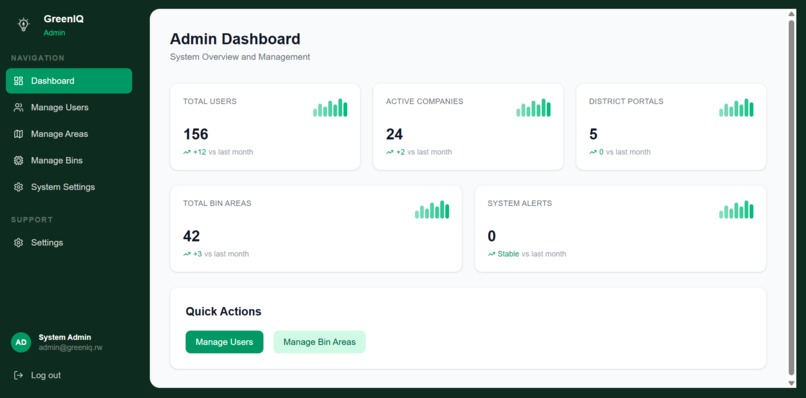Click the Admin Dashboard heading
The image size is (806, 398).
[235, 39]
